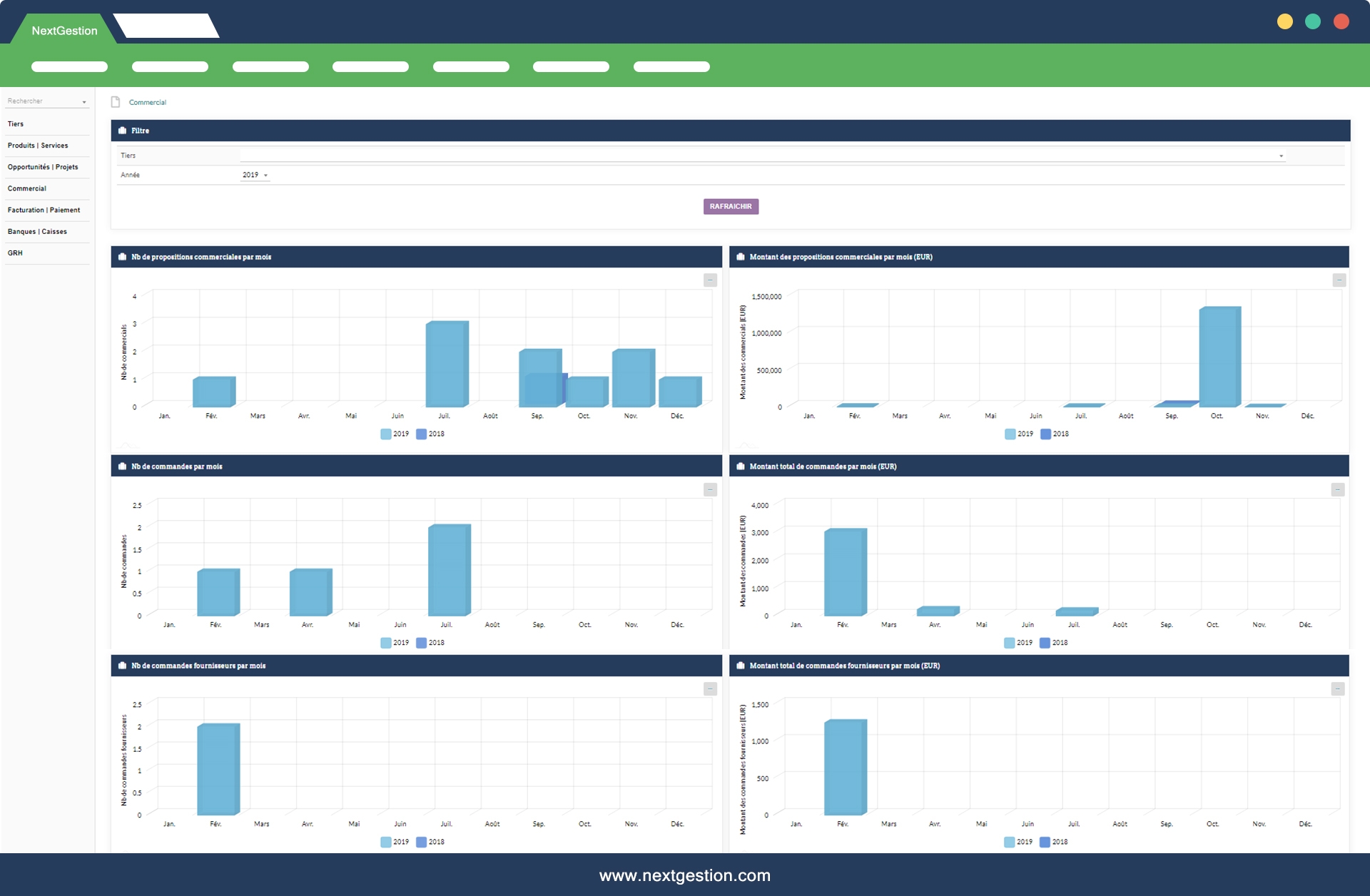Open Facturation | Paiement sidebar menu
Screen dimensions: 1370x896
tap(44, 210)
